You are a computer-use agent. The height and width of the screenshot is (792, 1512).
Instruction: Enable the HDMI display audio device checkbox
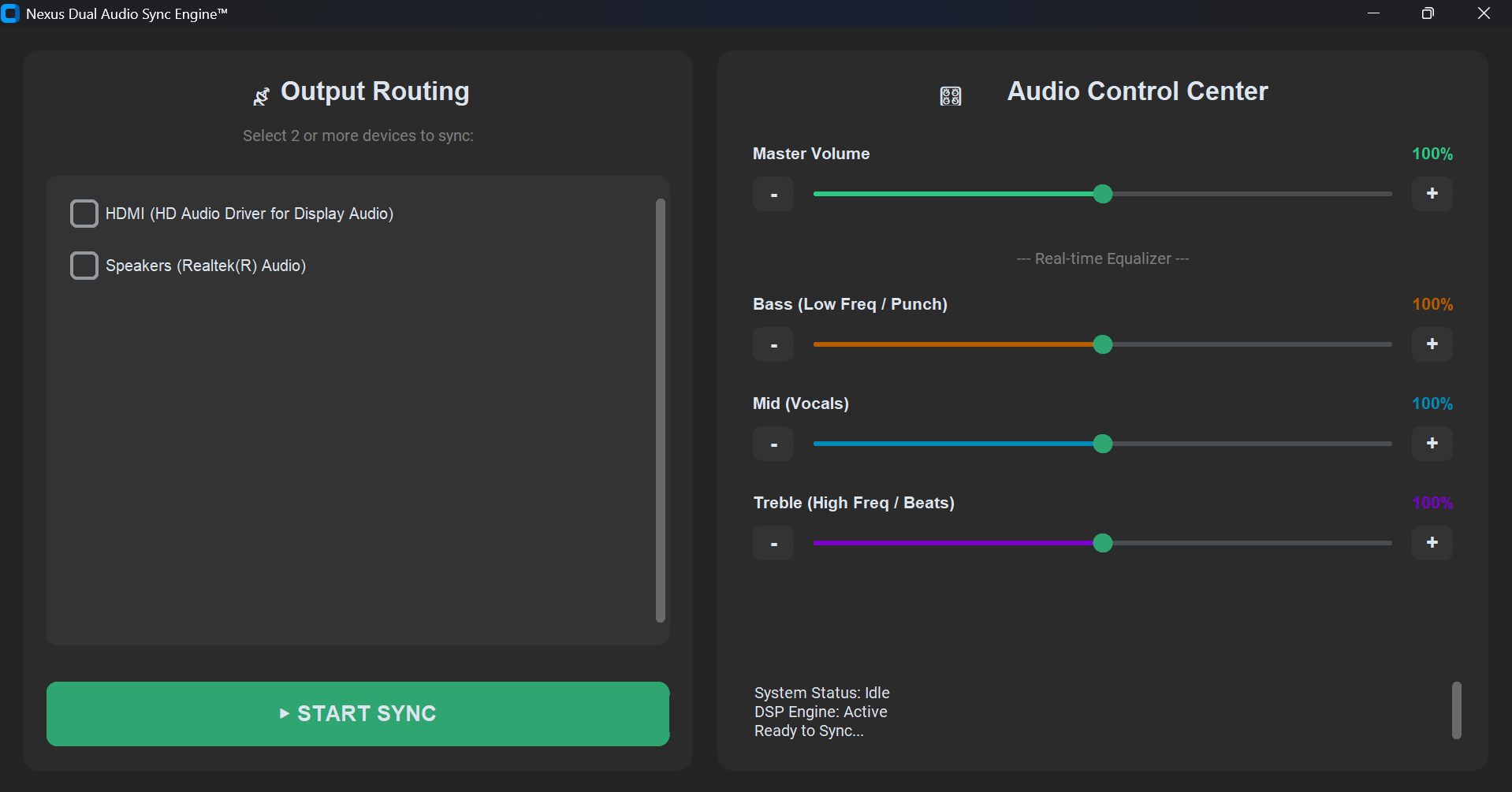84,214
